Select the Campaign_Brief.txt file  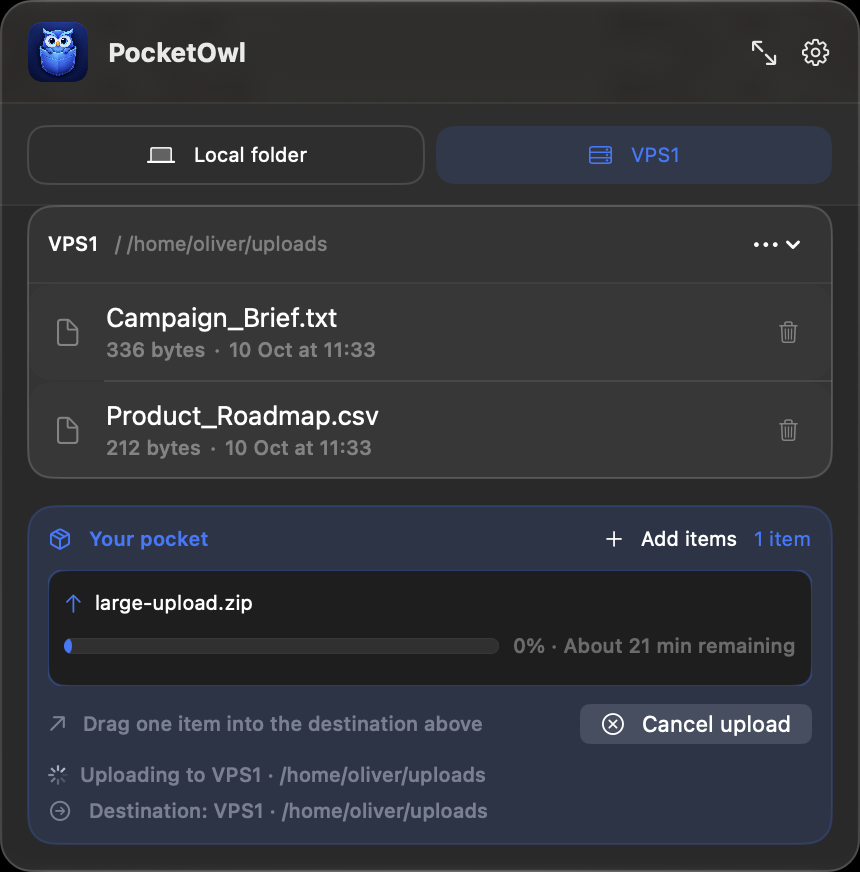point(429,333)
